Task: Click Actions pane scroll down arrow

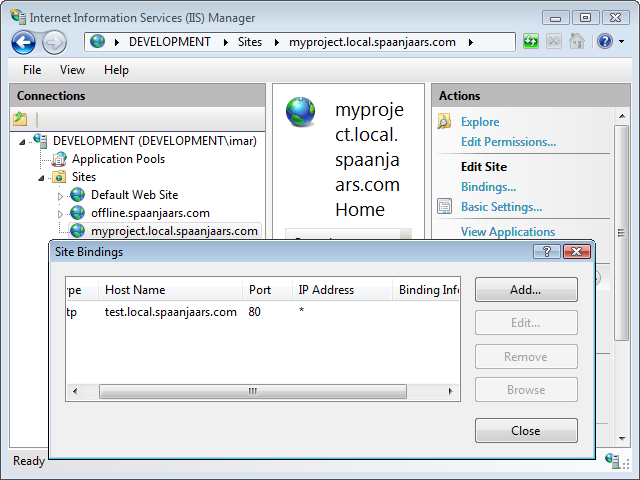Action: pyautogui.click(x=622, y=439)
